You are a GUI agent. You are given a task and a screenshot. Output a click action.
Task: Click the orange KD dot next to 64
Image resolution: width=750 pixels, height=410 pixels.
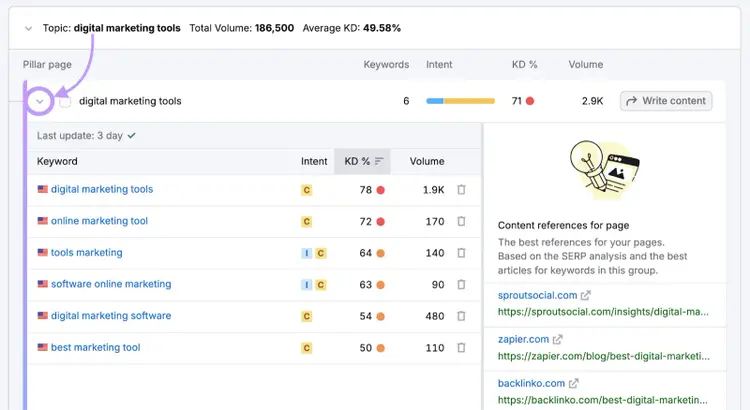tap(381, 253)
